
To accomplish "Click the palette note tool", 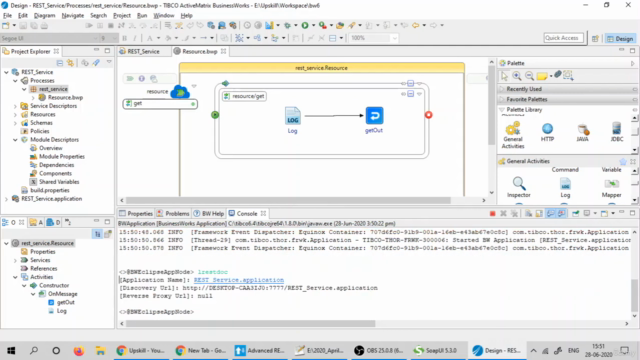I will 542,76.
